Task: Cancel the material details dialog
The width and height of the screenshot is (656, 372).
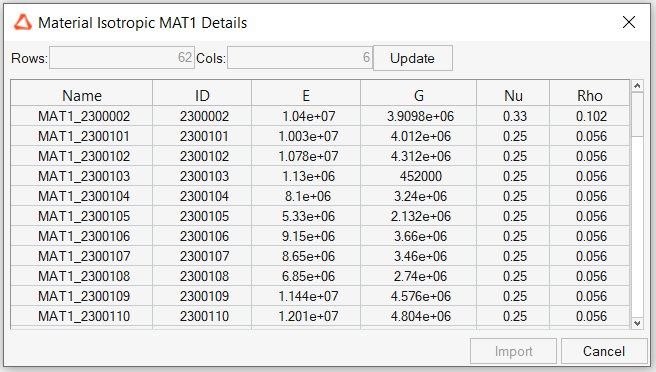Action: click(x=604, y=351)
